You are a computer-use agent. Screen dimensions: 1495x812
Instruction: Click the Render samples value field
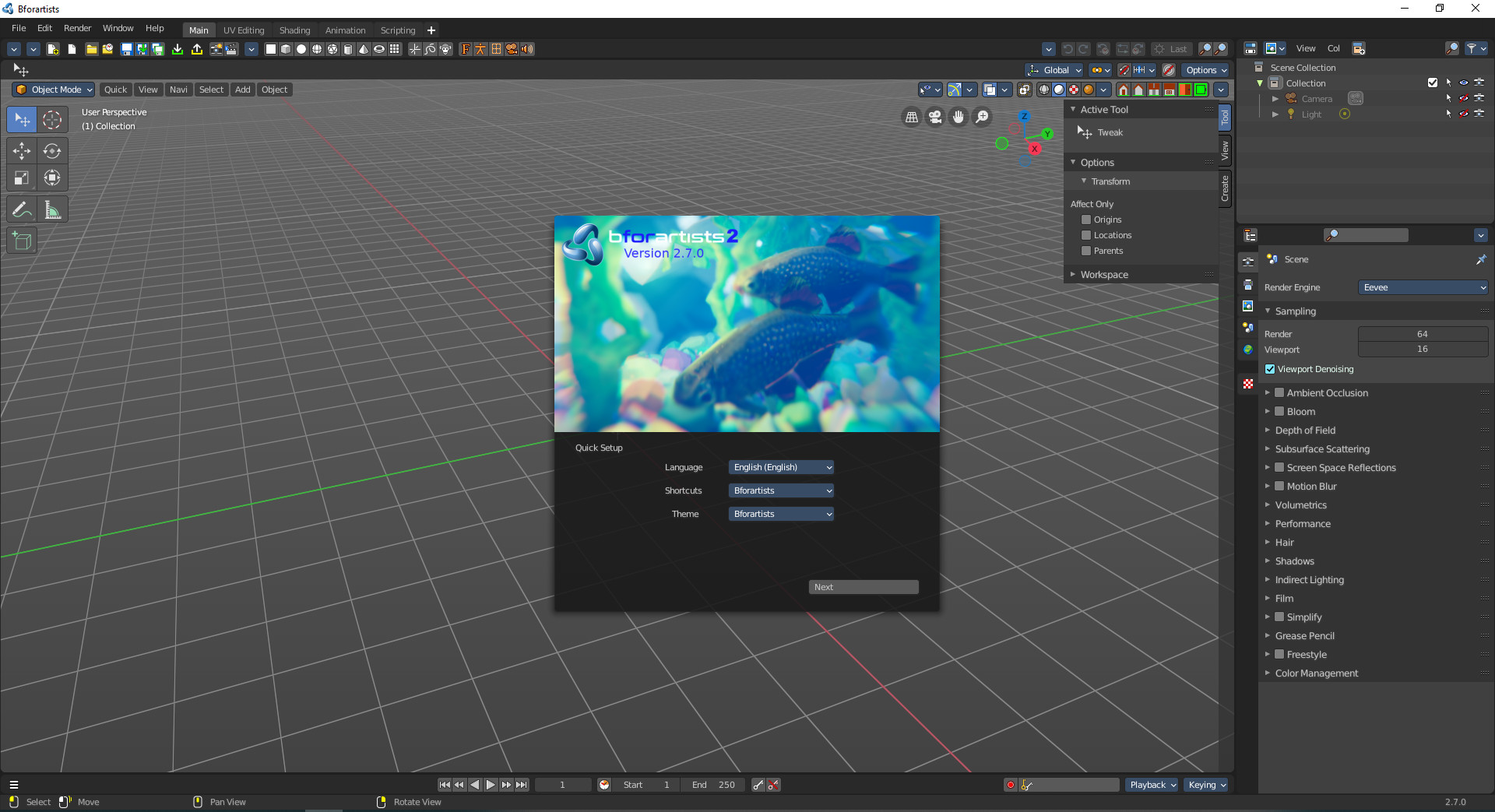pos(1423,334)
